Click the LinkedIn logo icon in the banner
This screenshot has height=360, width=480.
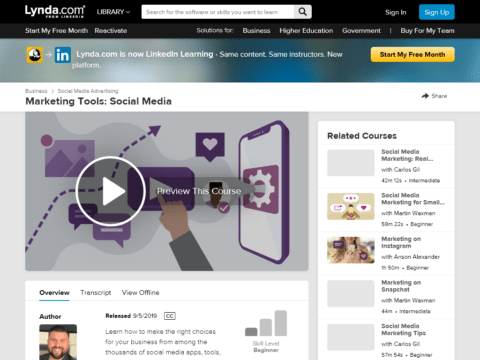click(63, 55)
